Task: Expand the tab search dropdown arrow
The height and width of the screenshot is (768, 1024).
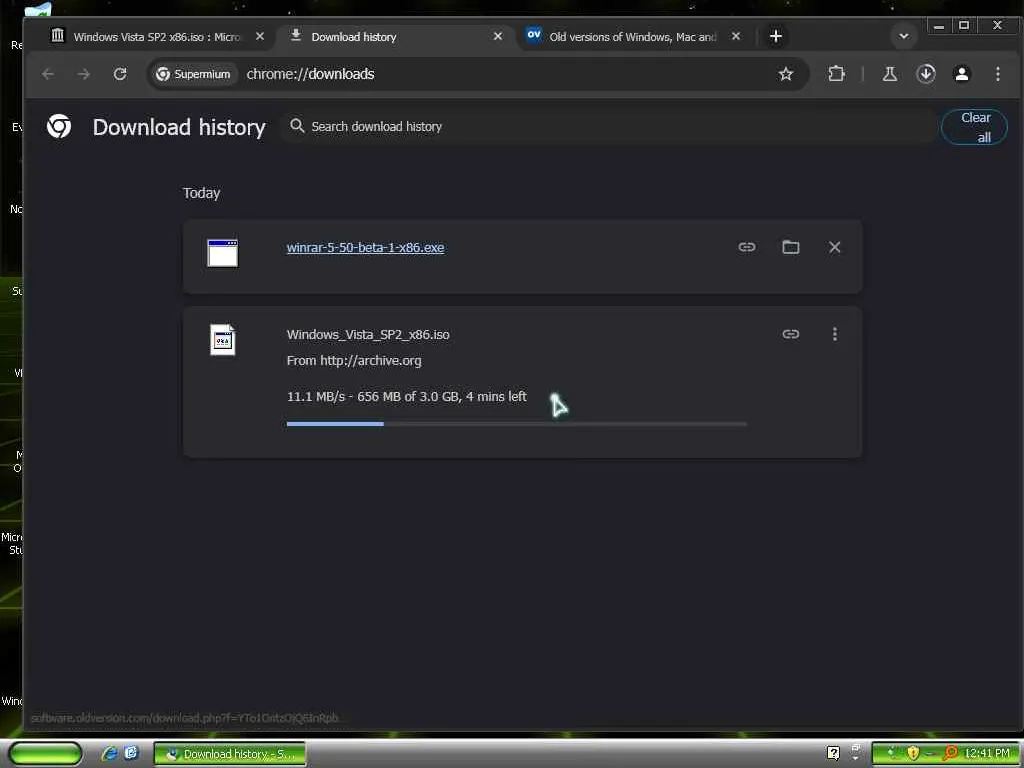Action: tap(904, 37)
